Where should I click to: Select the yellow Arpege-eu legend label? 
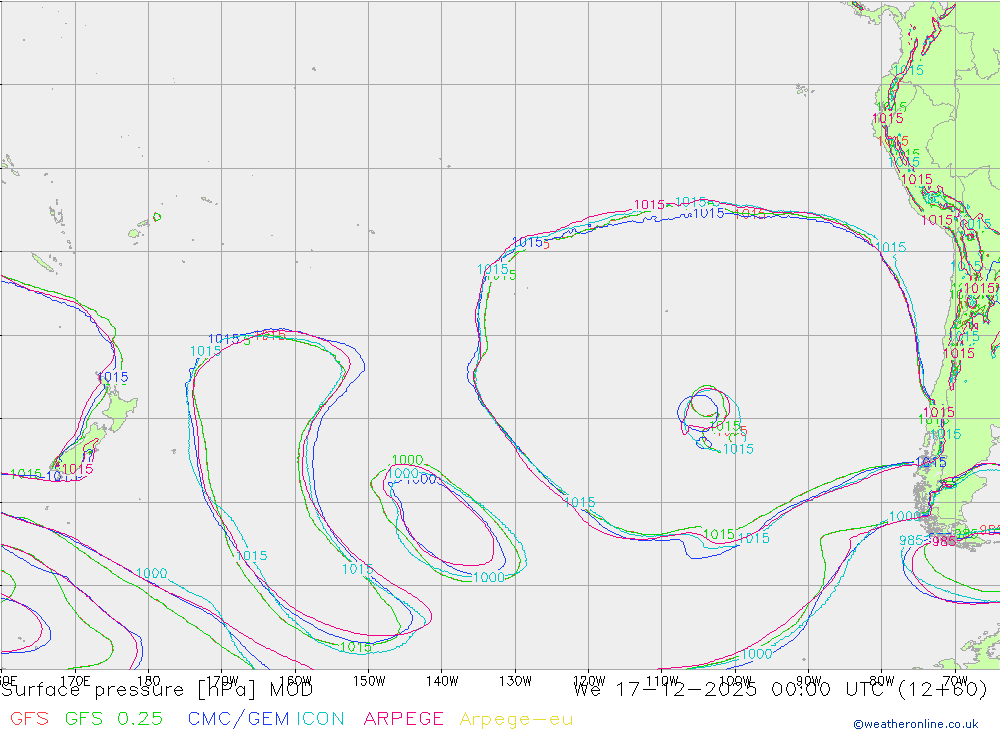point(516,718)
